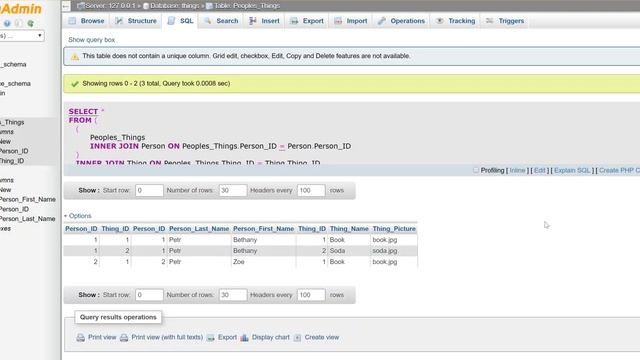Focus the upper Start row input field
The image size is (640, 360).
click(149, 191)
